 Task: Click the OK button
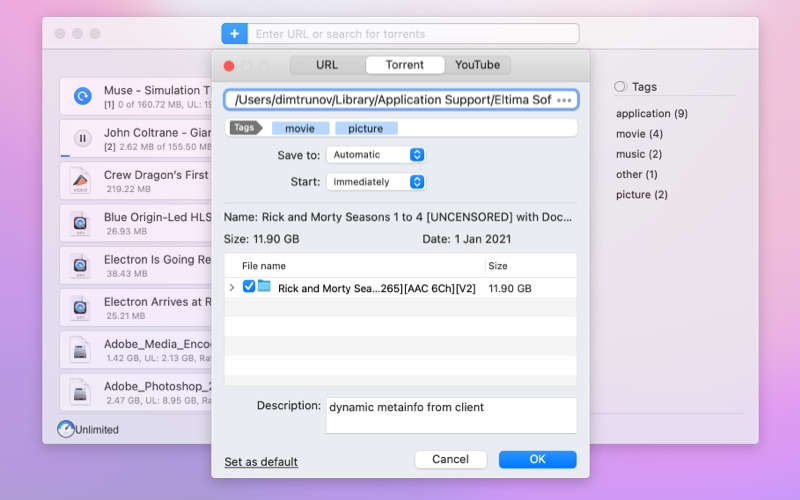[537, 459]
